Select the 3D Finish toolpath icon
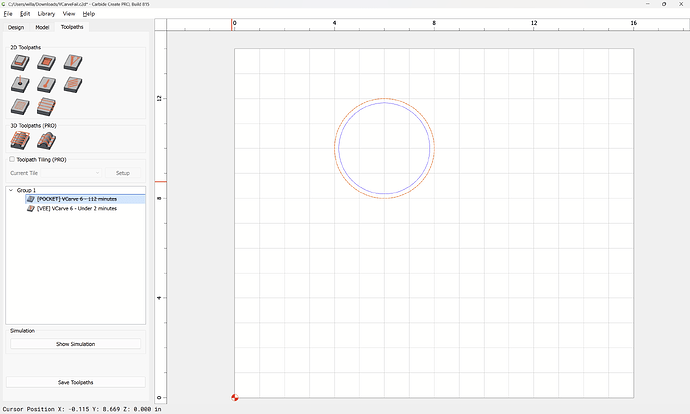The image size is (690, 414). click(x=47, y=141)
